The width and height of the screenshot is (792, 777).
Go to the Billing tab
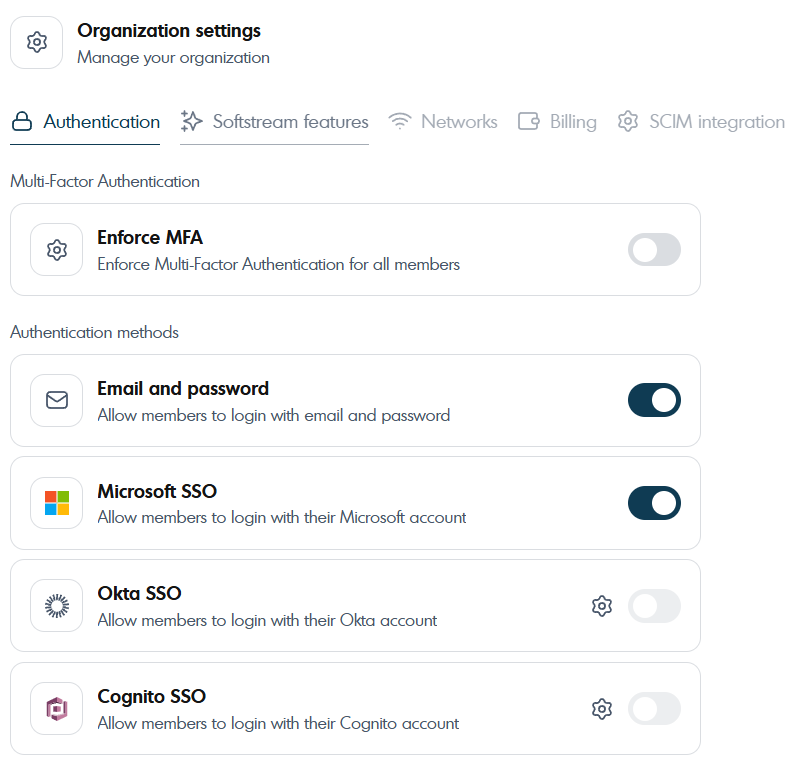point(557,122)
